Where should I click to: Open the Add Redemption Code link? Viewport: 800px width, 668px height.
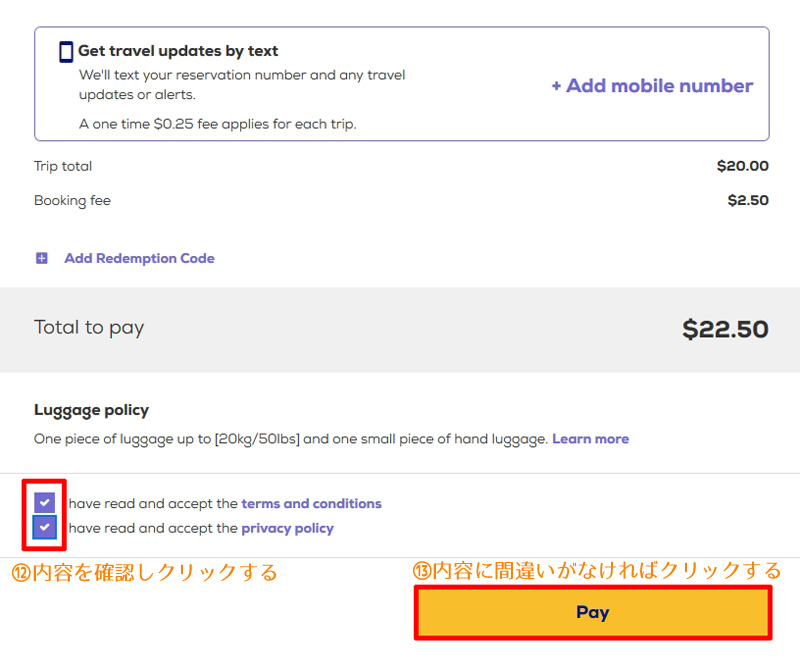(x=139, y=258)
